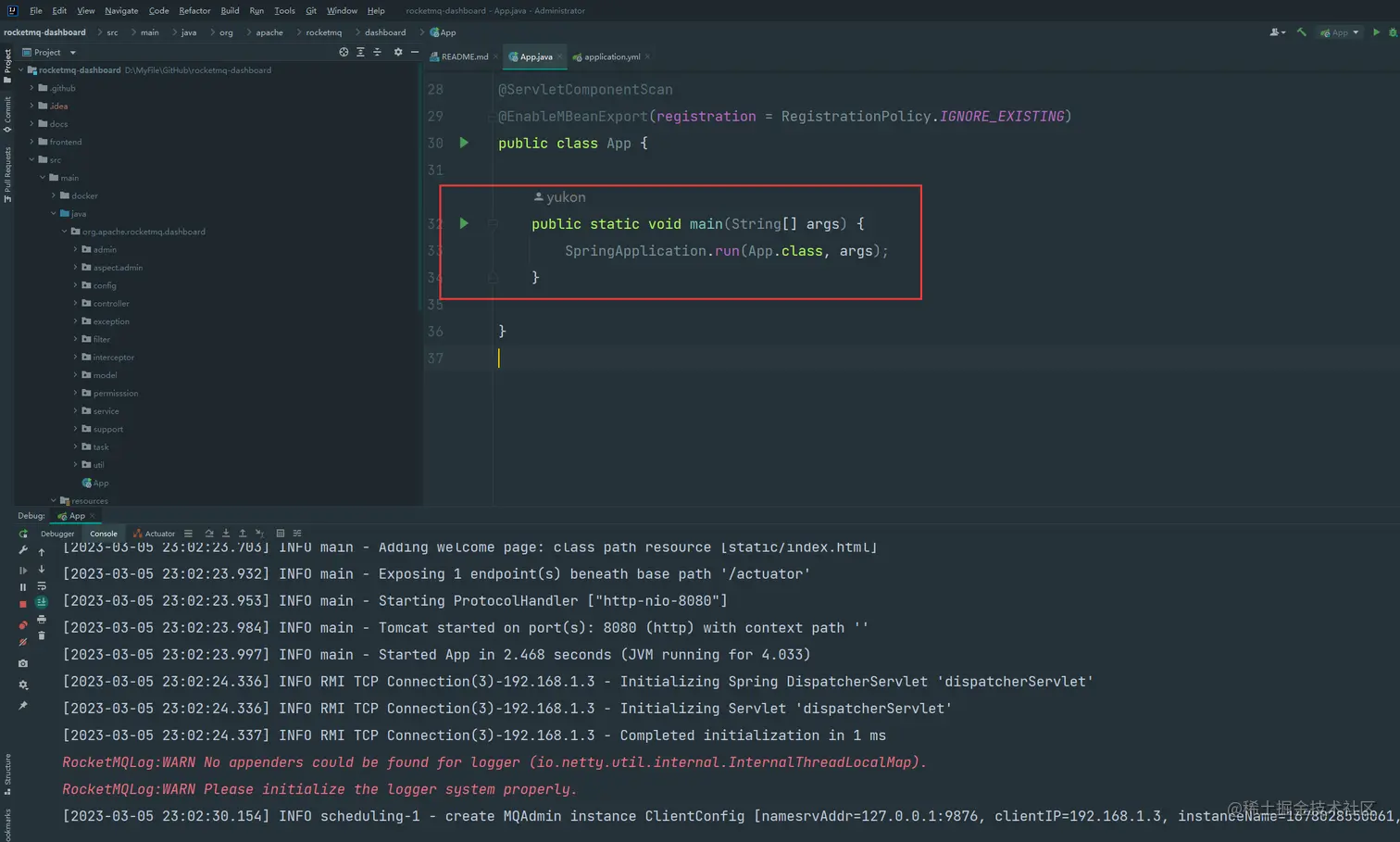Expand the service package folder
1400x842 pixels.
point(76,410)
